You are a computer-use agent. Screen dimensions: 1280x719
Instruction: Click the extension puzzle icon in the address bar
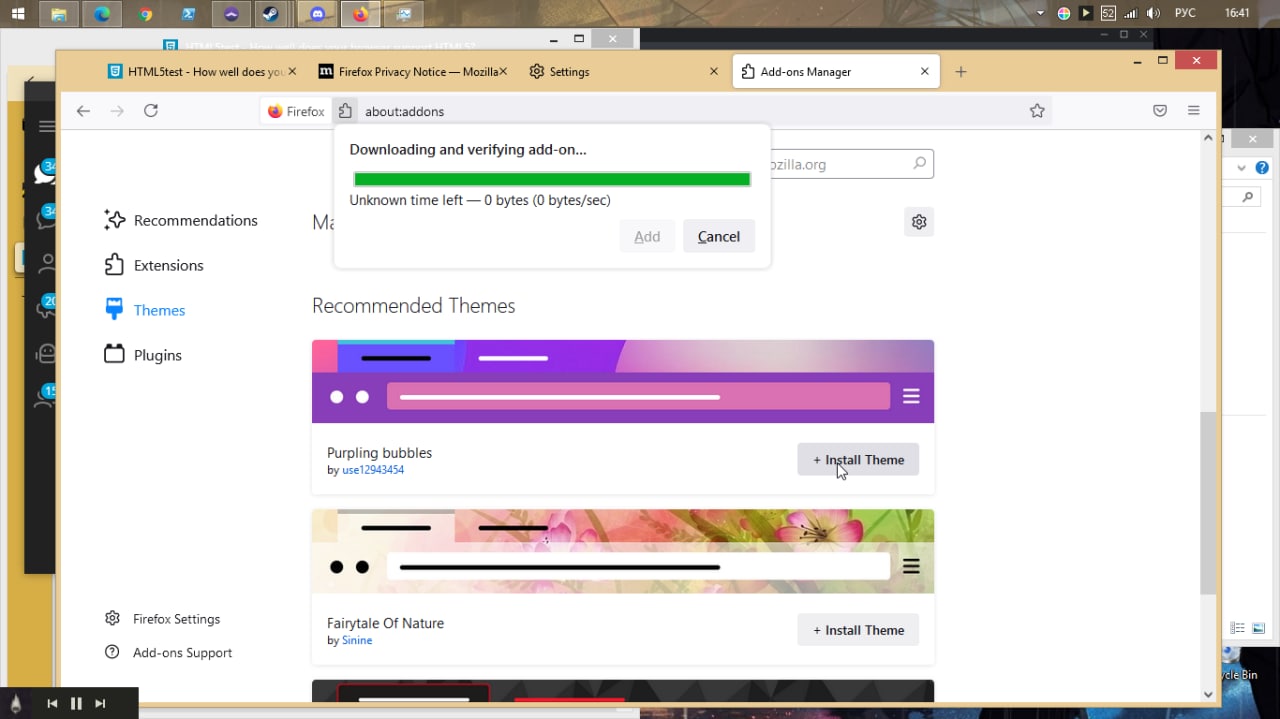pos(345,111)
